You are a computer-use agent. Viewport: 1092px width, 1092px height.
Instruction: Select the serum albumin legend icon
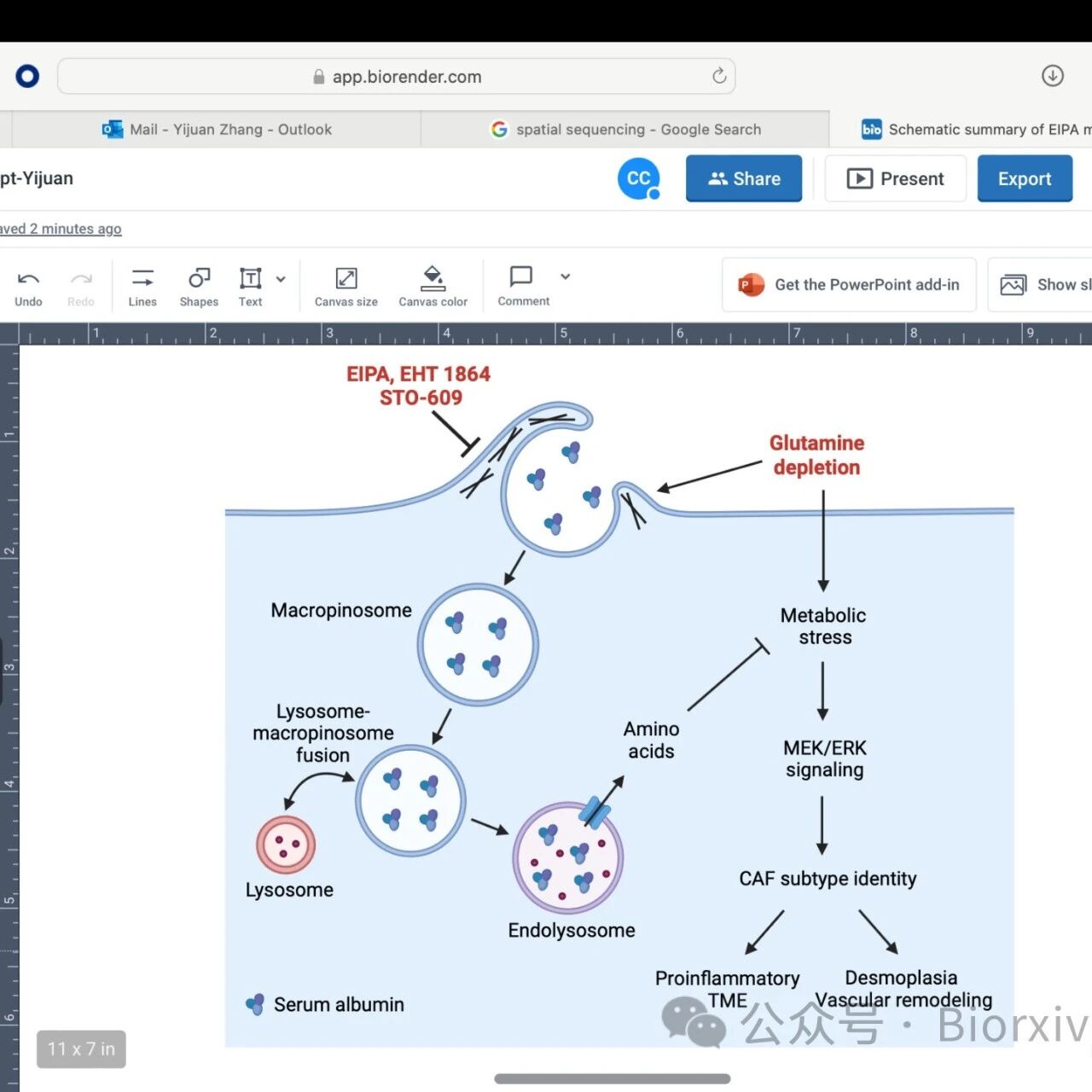[255, 1004]
